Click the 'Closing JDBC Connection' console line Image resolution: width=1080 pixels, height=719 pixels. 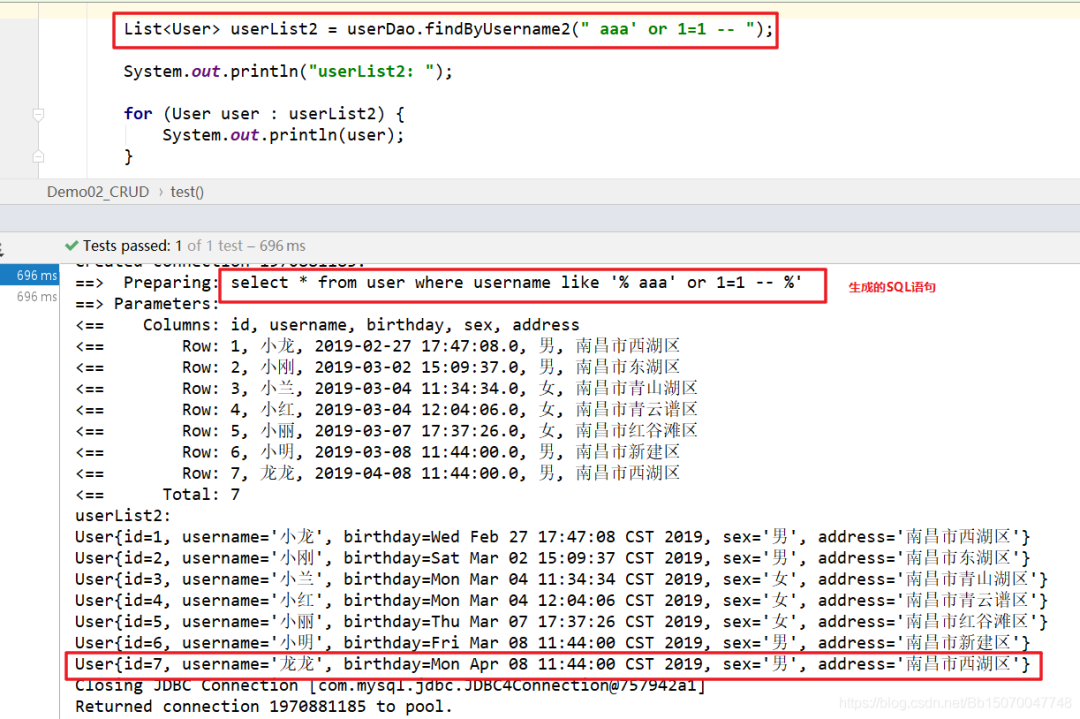(390, 686)
